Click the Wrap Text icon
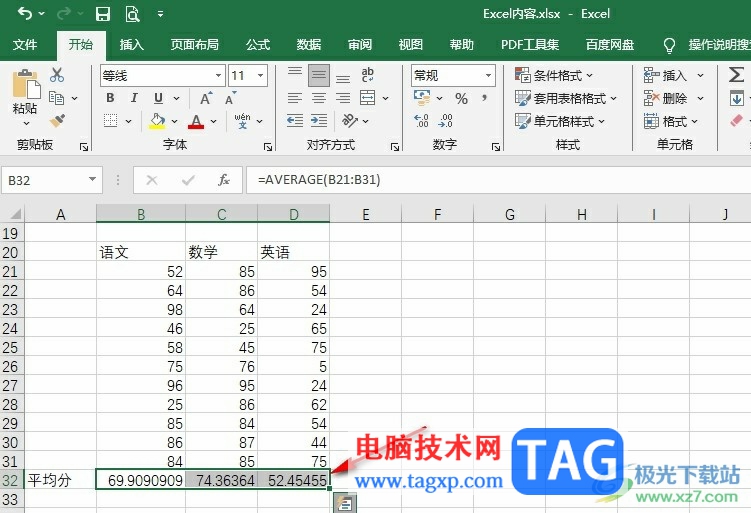This screenshot has width=751, height=513. pyautogui.click(x=367, y=75)
